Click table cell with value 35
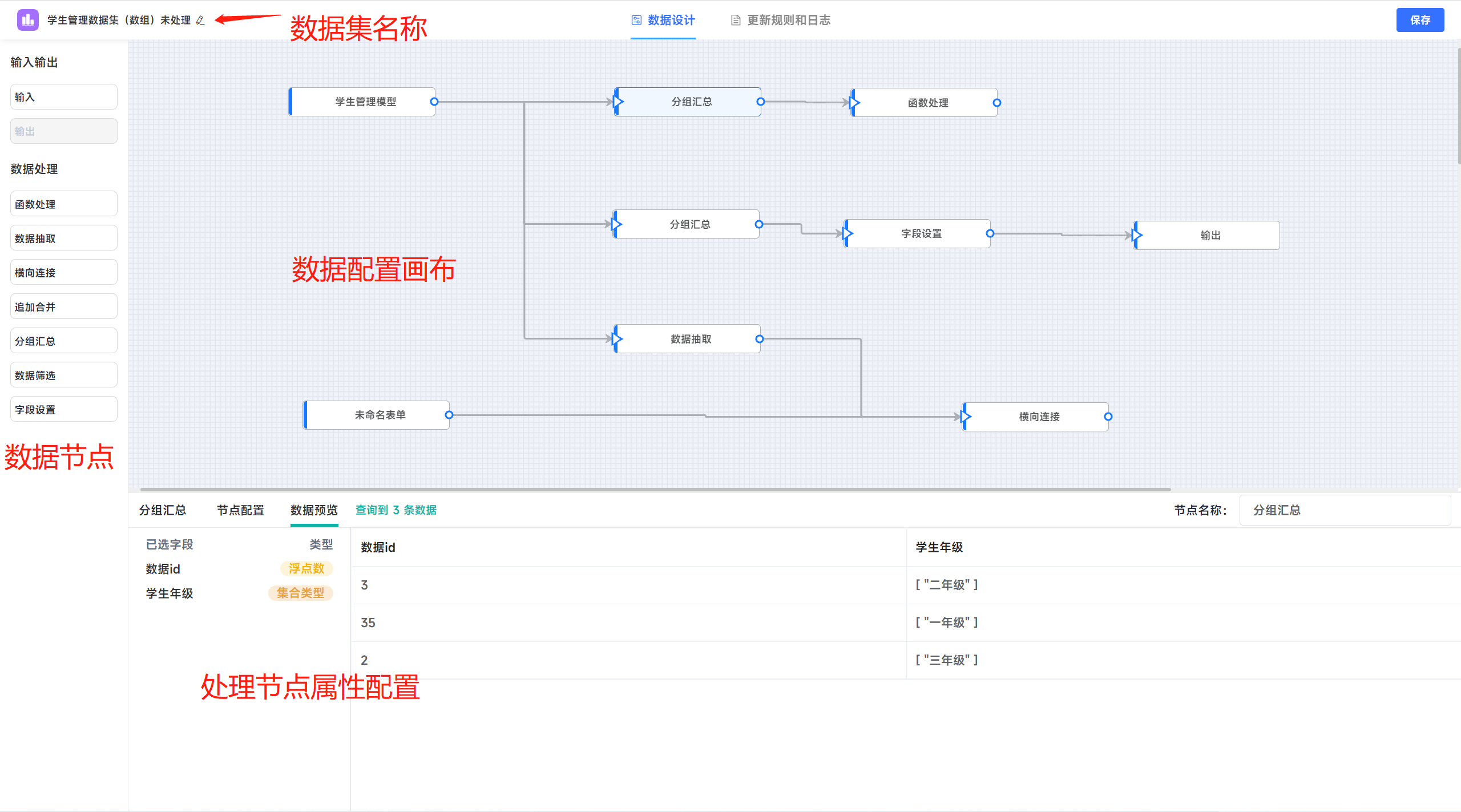This screenshot has height=812, width=1461. tap(629, 623)
